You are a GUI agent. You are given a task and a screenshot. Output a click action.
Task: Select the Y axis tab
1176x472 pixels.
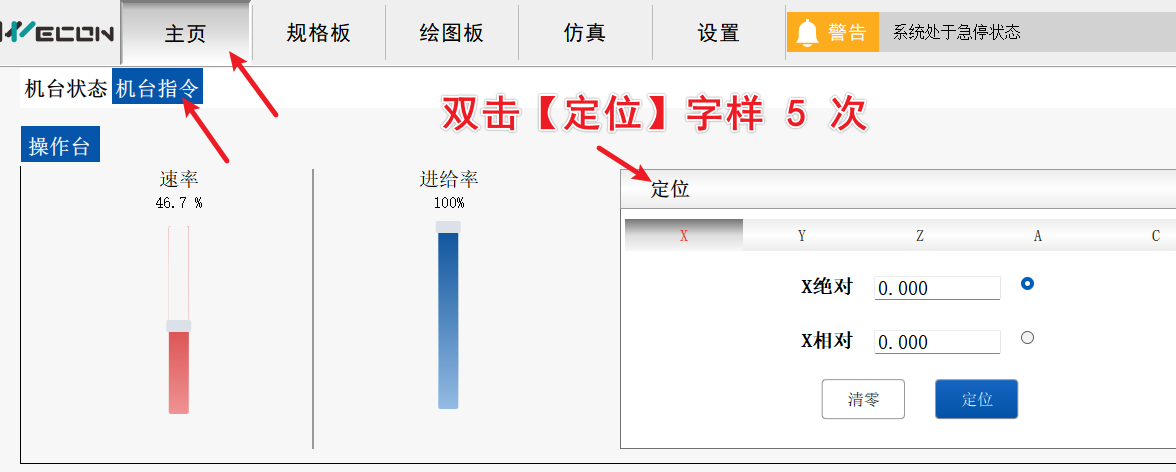[x=801, y=236]
